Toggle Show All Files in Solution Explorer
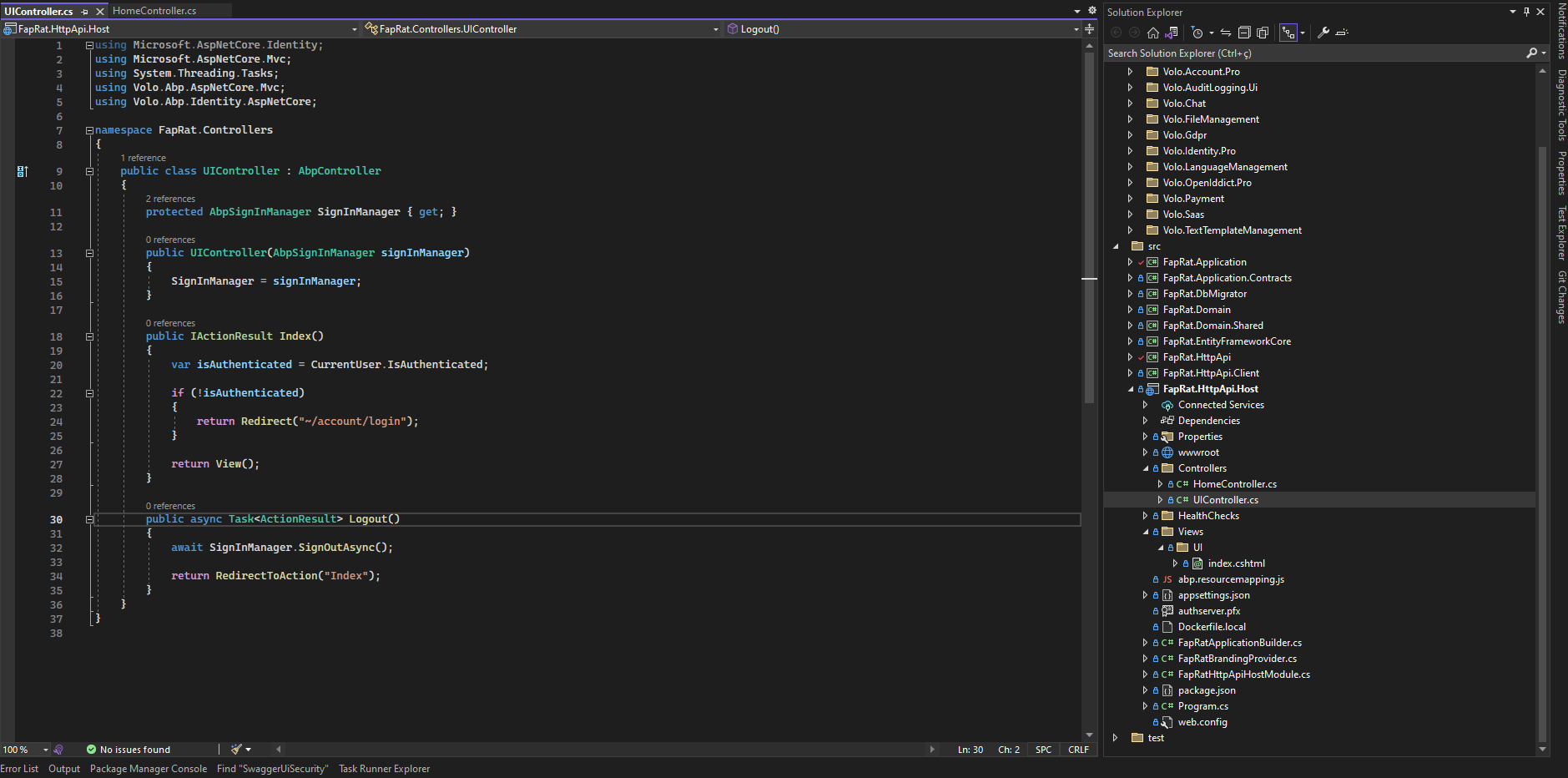The height and width of the screenshot is (778, 1568). (x=1263, y=33)
